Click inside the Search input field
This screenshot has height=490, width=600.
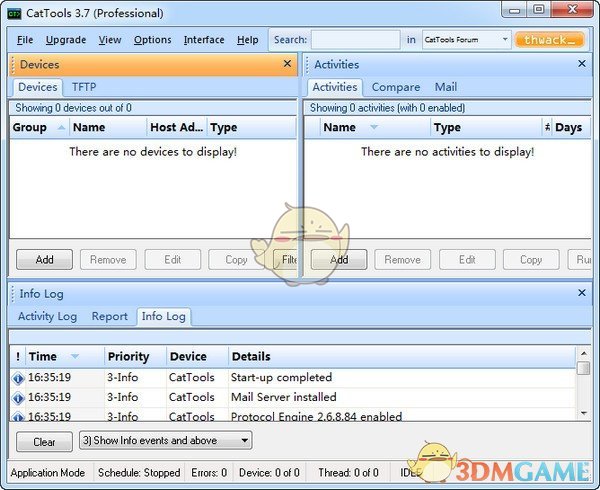[355, 40]
